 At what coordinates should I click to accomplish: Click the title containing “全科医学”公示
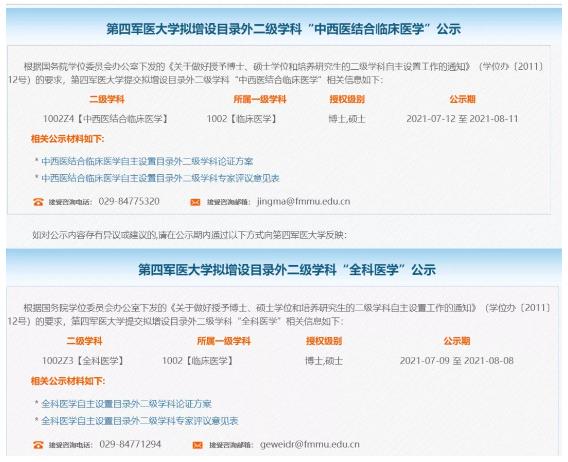click(x=287, y=270)
